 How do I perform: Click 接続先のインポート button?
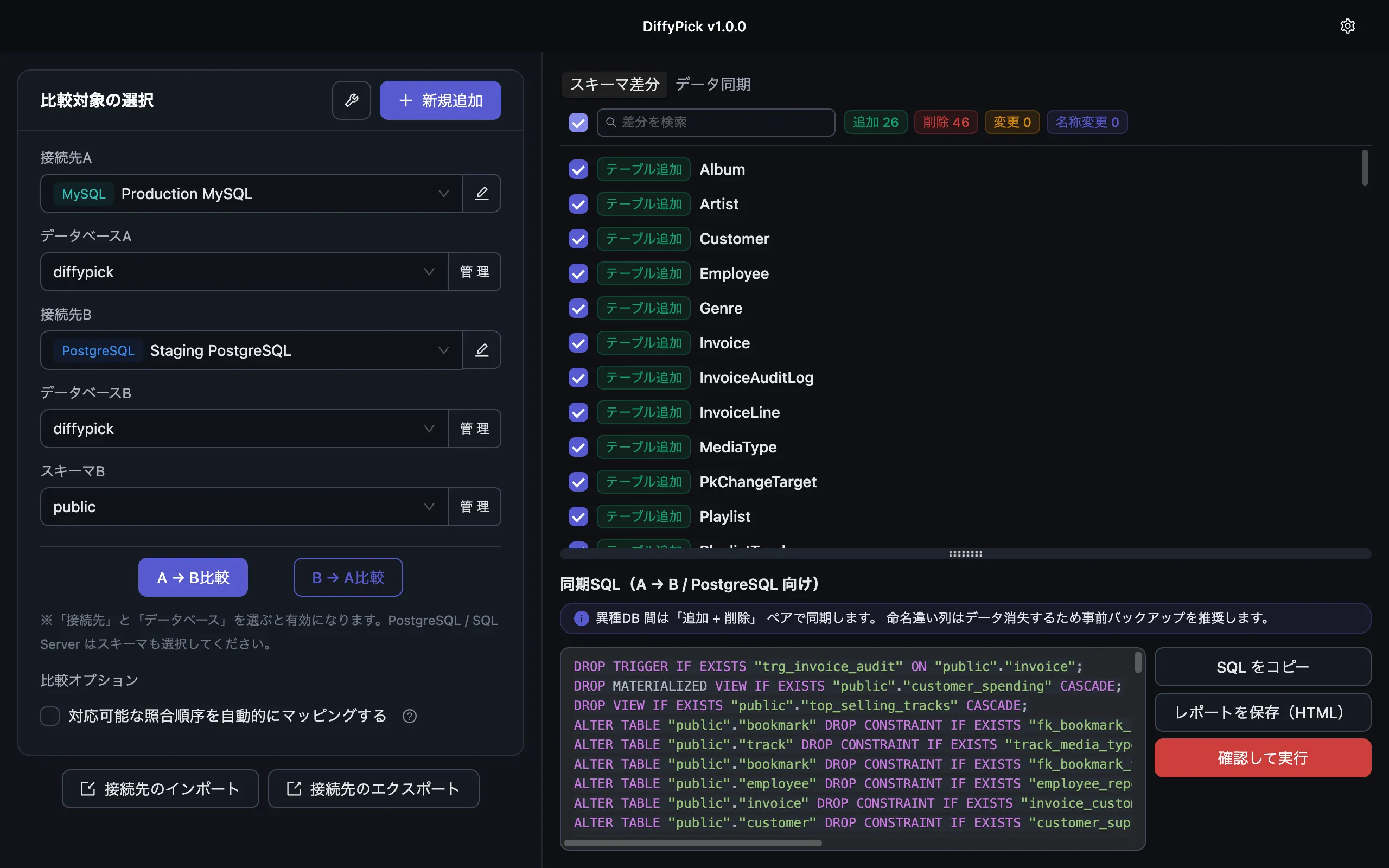160,789
